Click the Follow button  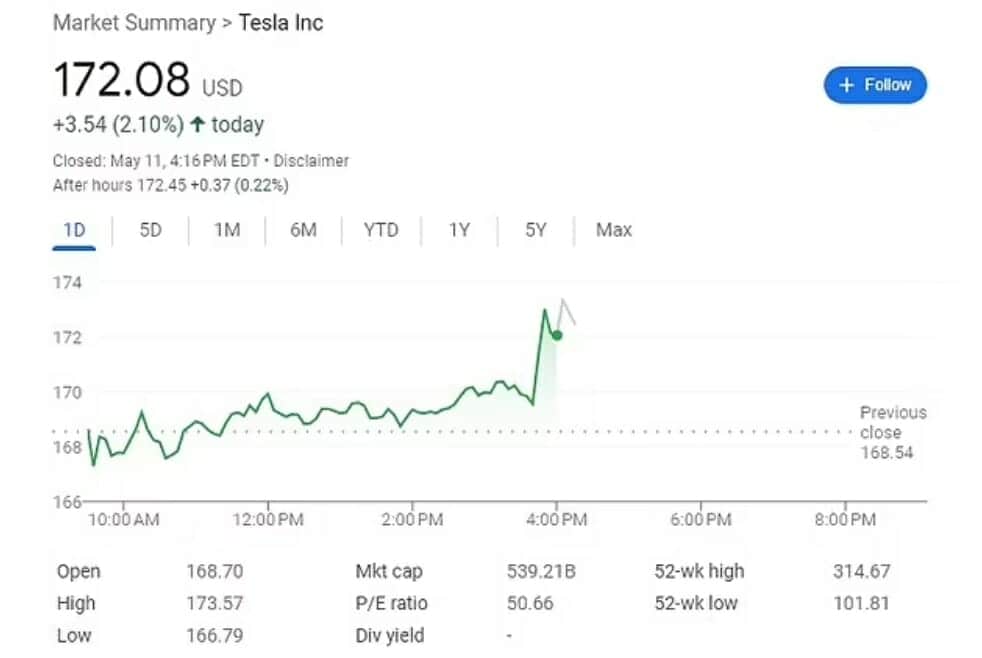(875, 85)
